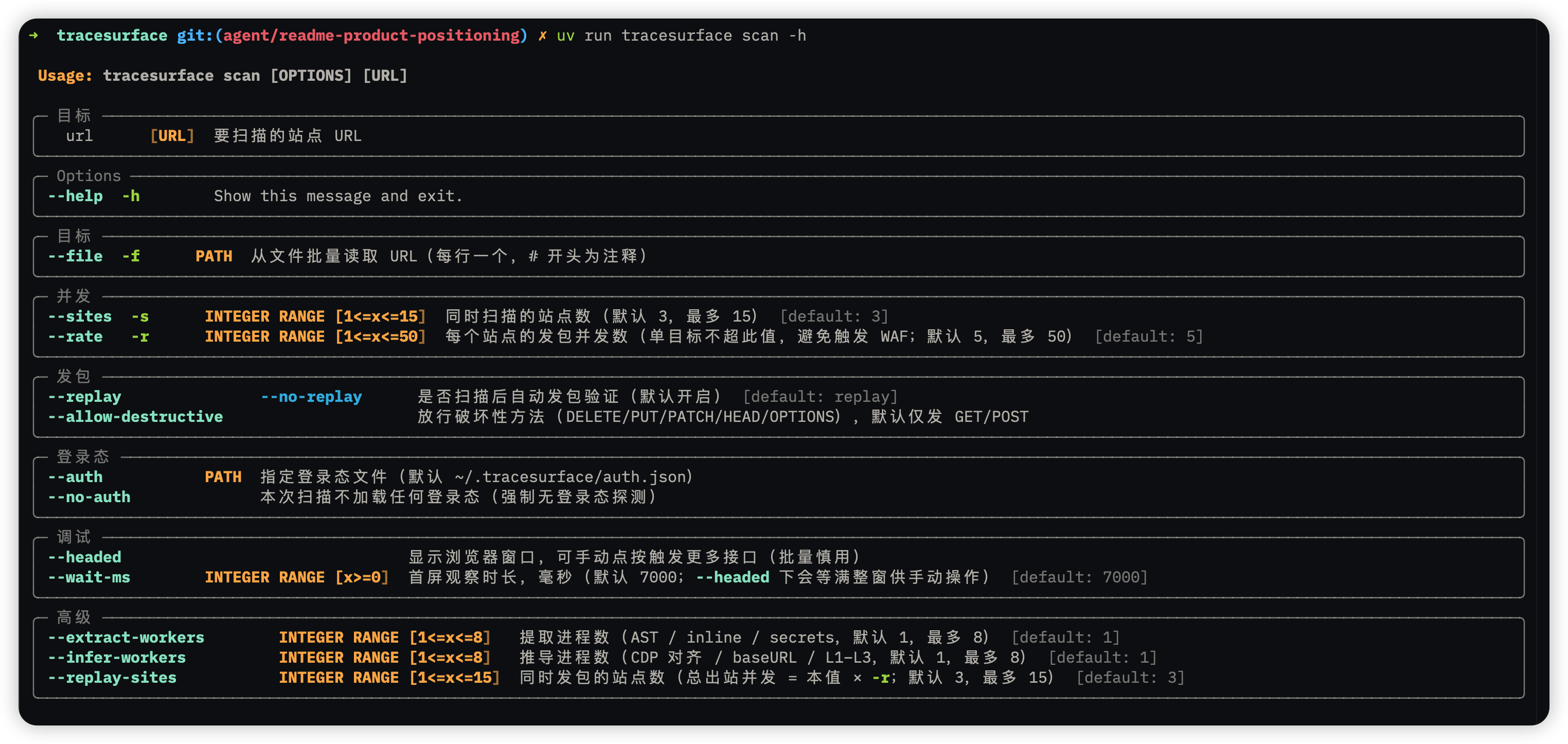Click the path '~/.tracesurface/auth.json'
Screen dimensions: 1568x744
coord(570,477)
